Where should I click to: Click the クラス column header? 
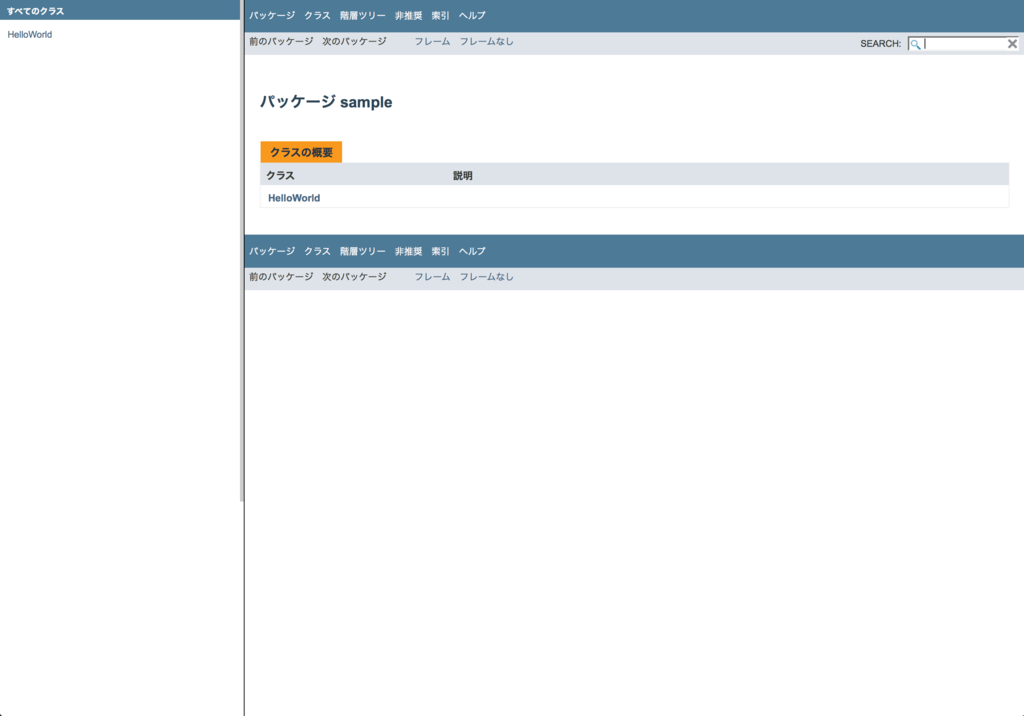click(280, 176)
